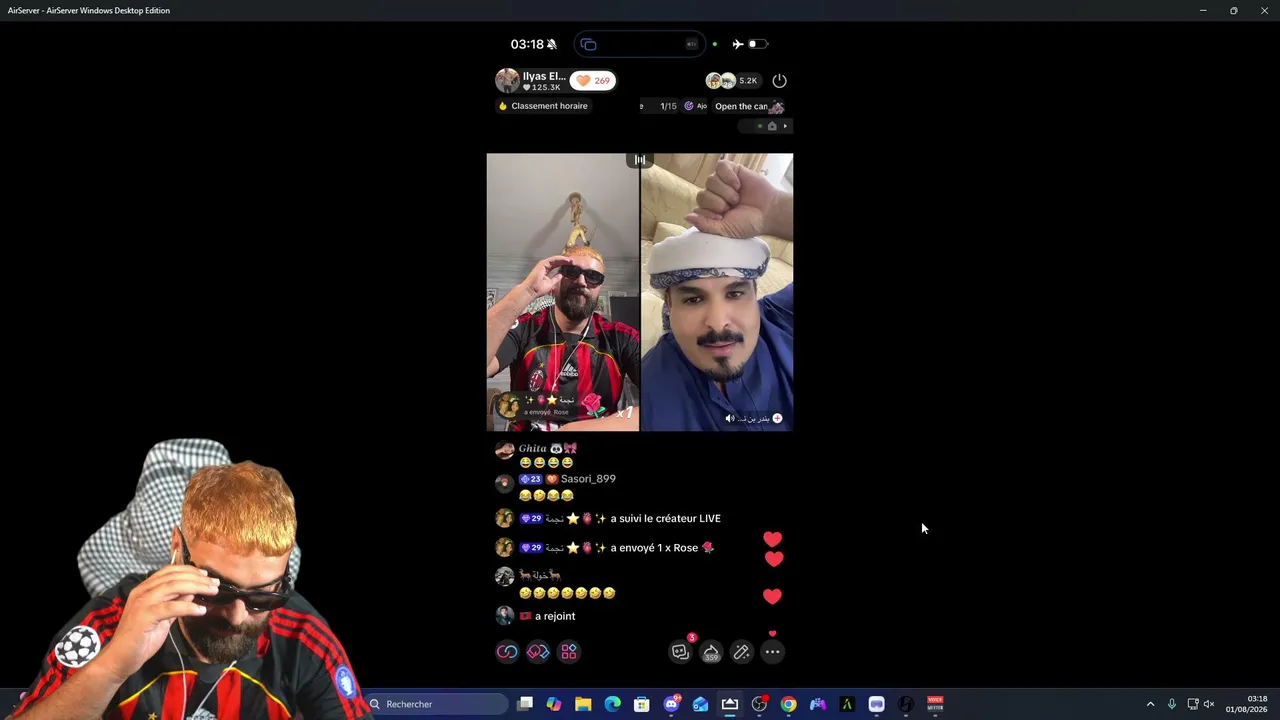Tap the orange heart 269 follow badge
1280x720 pixels.
pos(593,81)
